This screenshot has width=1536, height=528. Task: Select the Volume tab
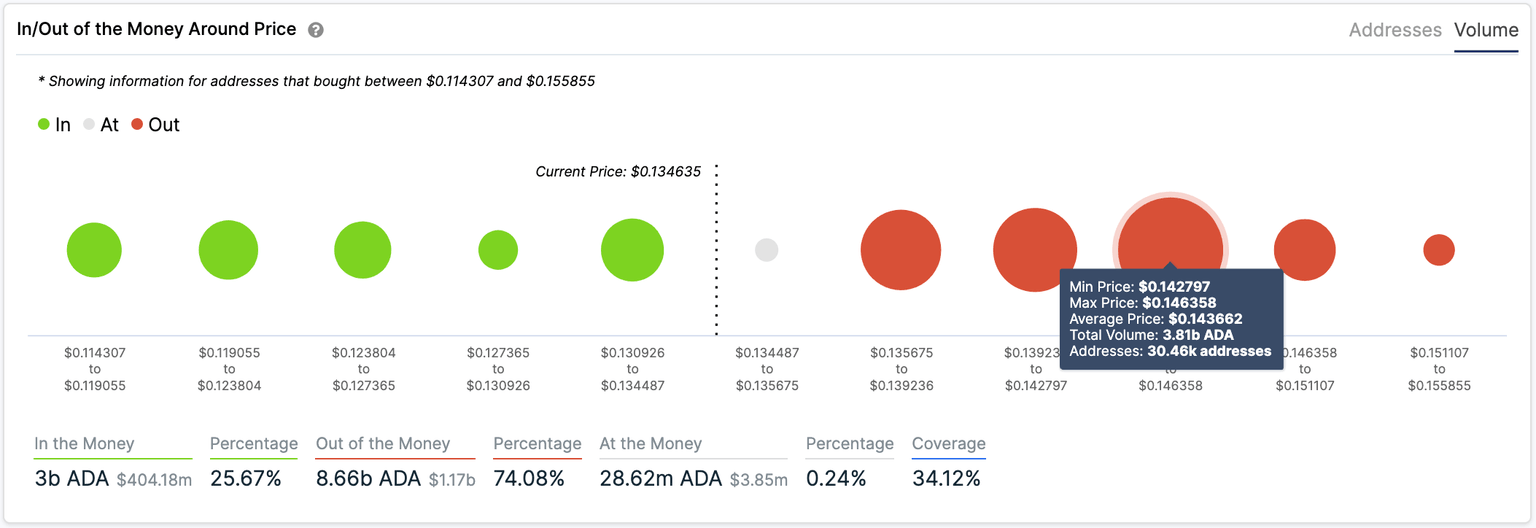(1486, 30)
